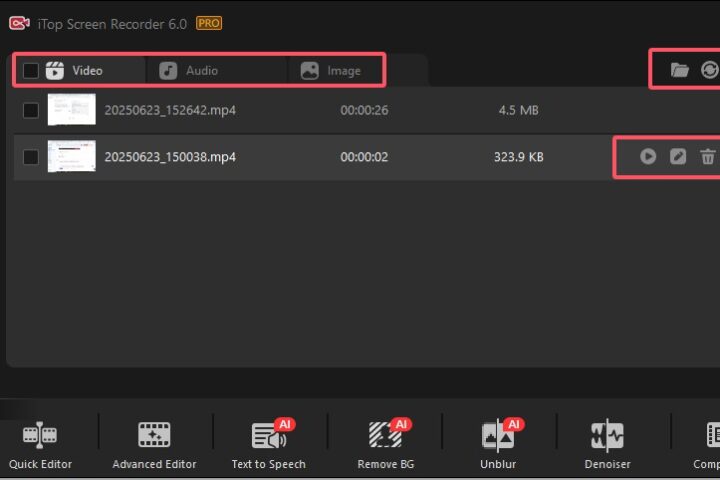The height and width of the screenshot is (480, 720).
Task: Select the Video tab
Action: coord(86,71)
